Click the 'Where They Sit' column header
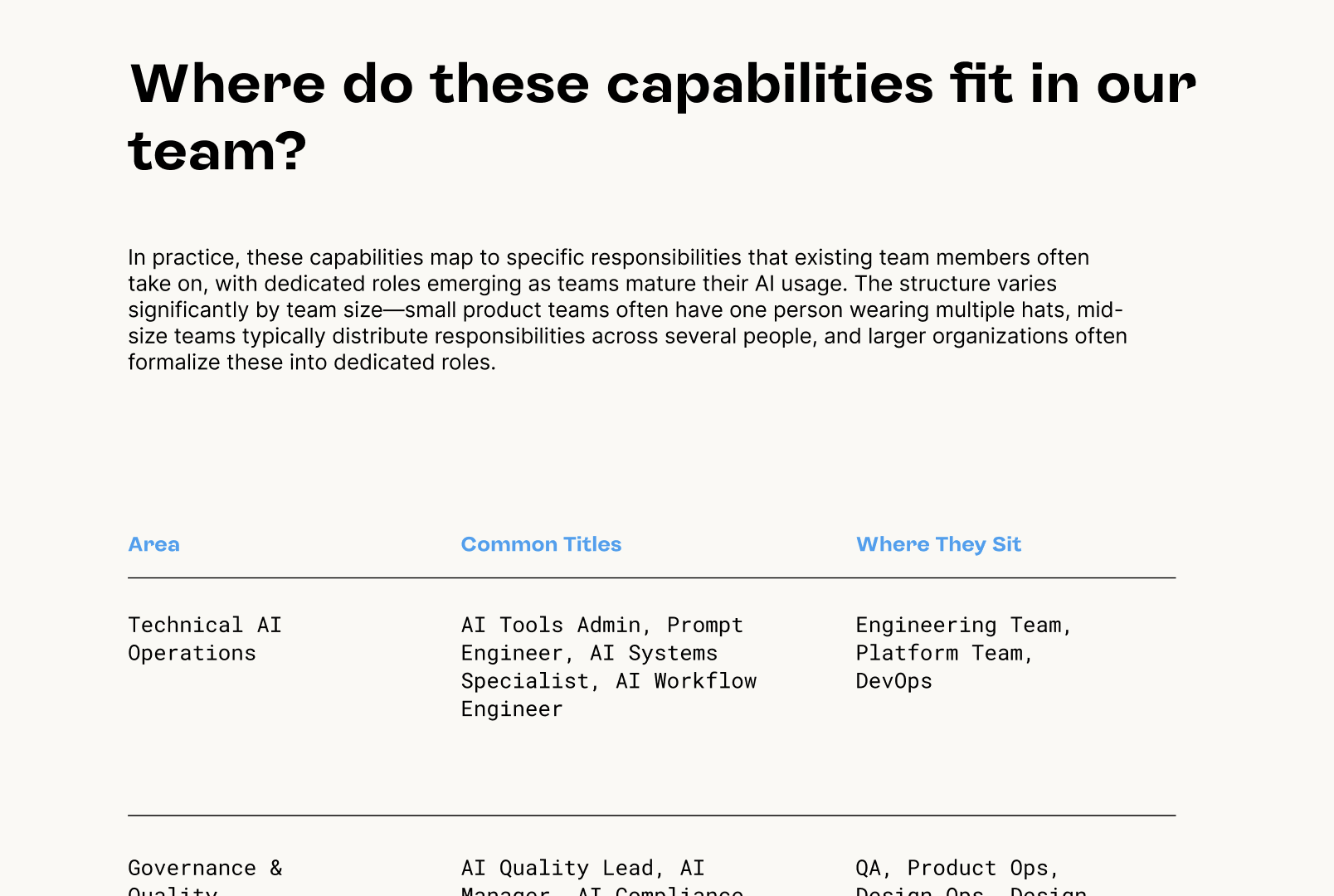Screen dimensions: 1334x896 938,544
